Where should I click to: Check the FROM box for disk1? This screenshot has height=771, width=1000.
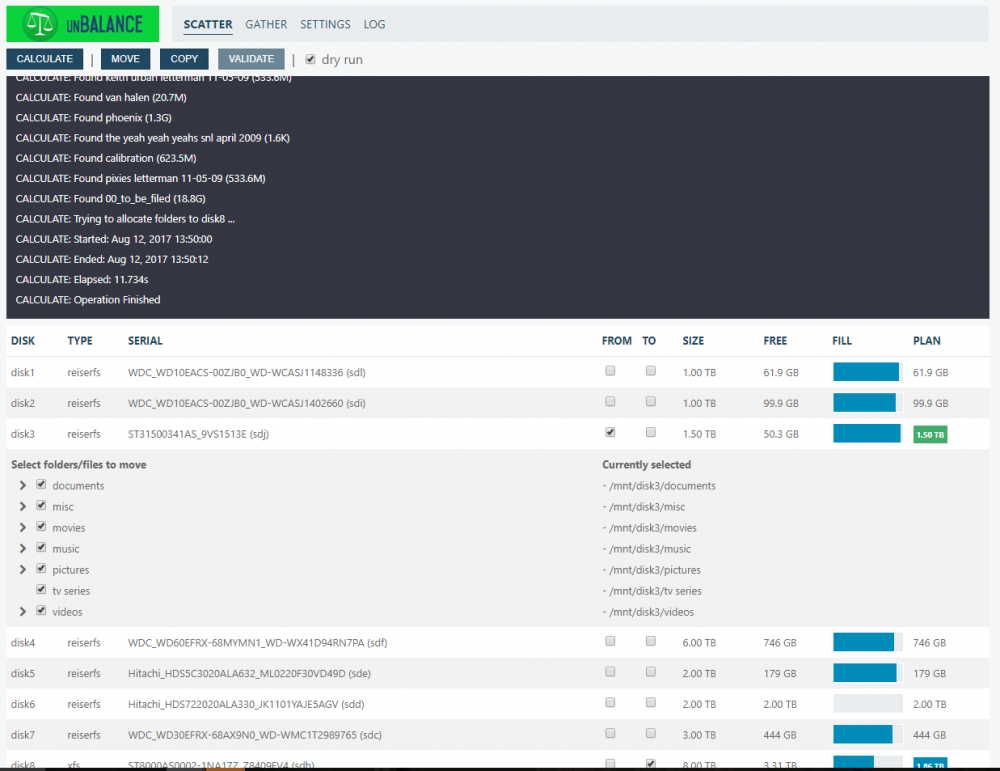pos(610,371)
